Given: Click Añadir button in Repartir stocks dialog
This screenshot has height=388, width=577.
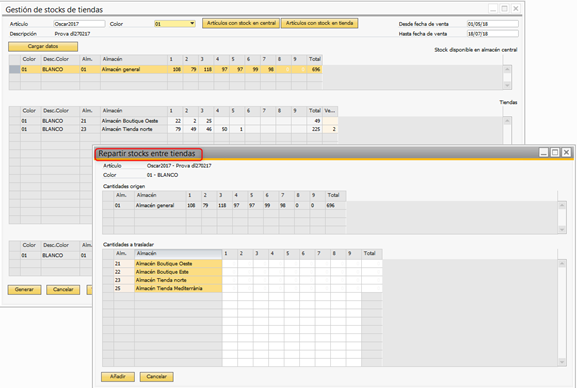Looking at the screenshot, I should click(x=118, y=377).
